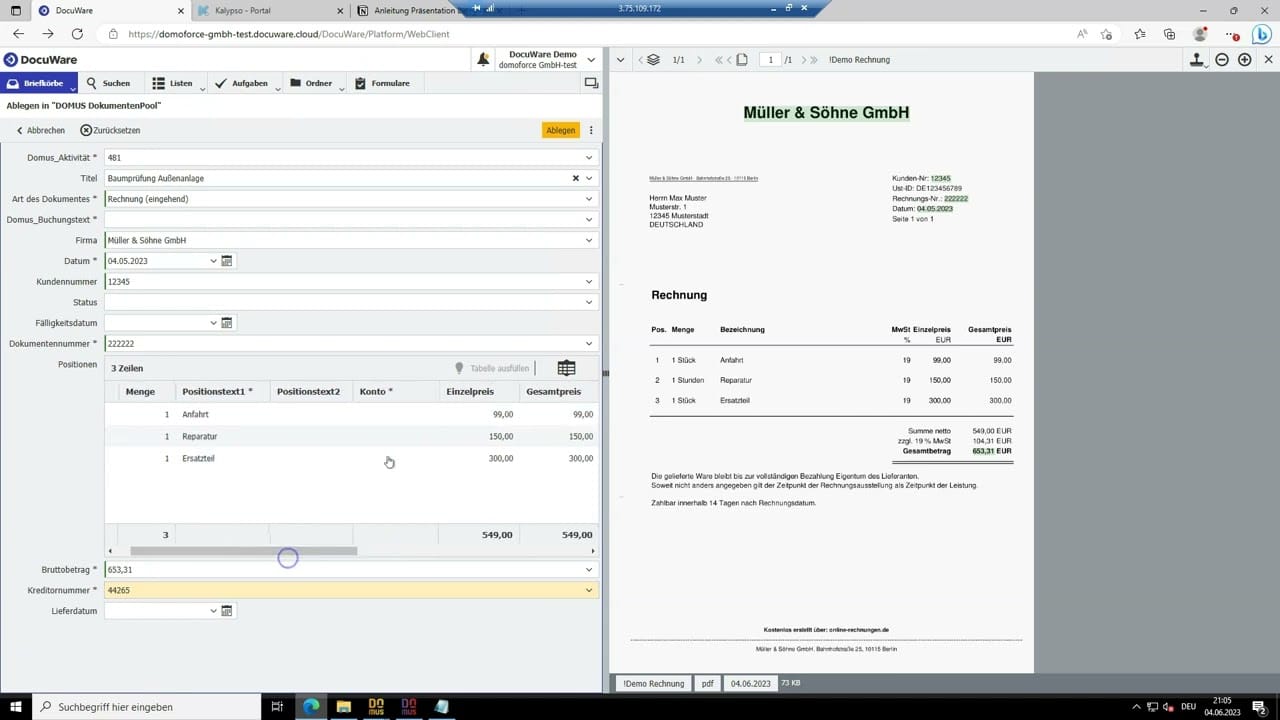Open Microsoft Edge from the taskbar
Image resolution: width=1280 pixels, height=720 pixels.
[x=311, y=706]
